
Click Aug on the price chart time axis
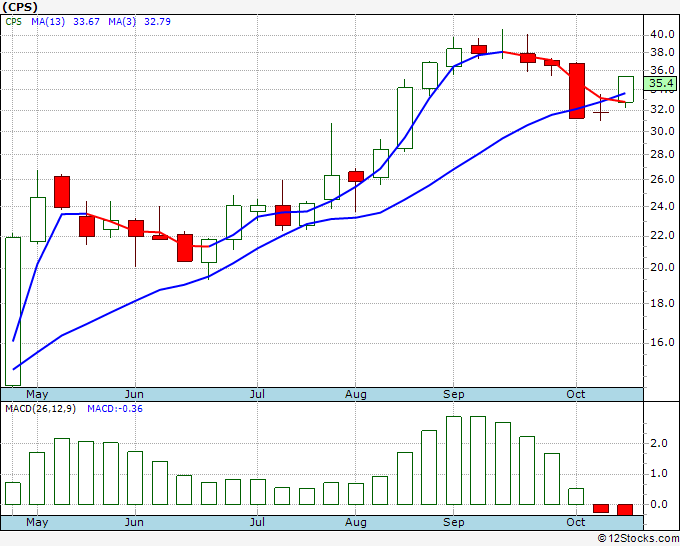(x=356, y=394)
